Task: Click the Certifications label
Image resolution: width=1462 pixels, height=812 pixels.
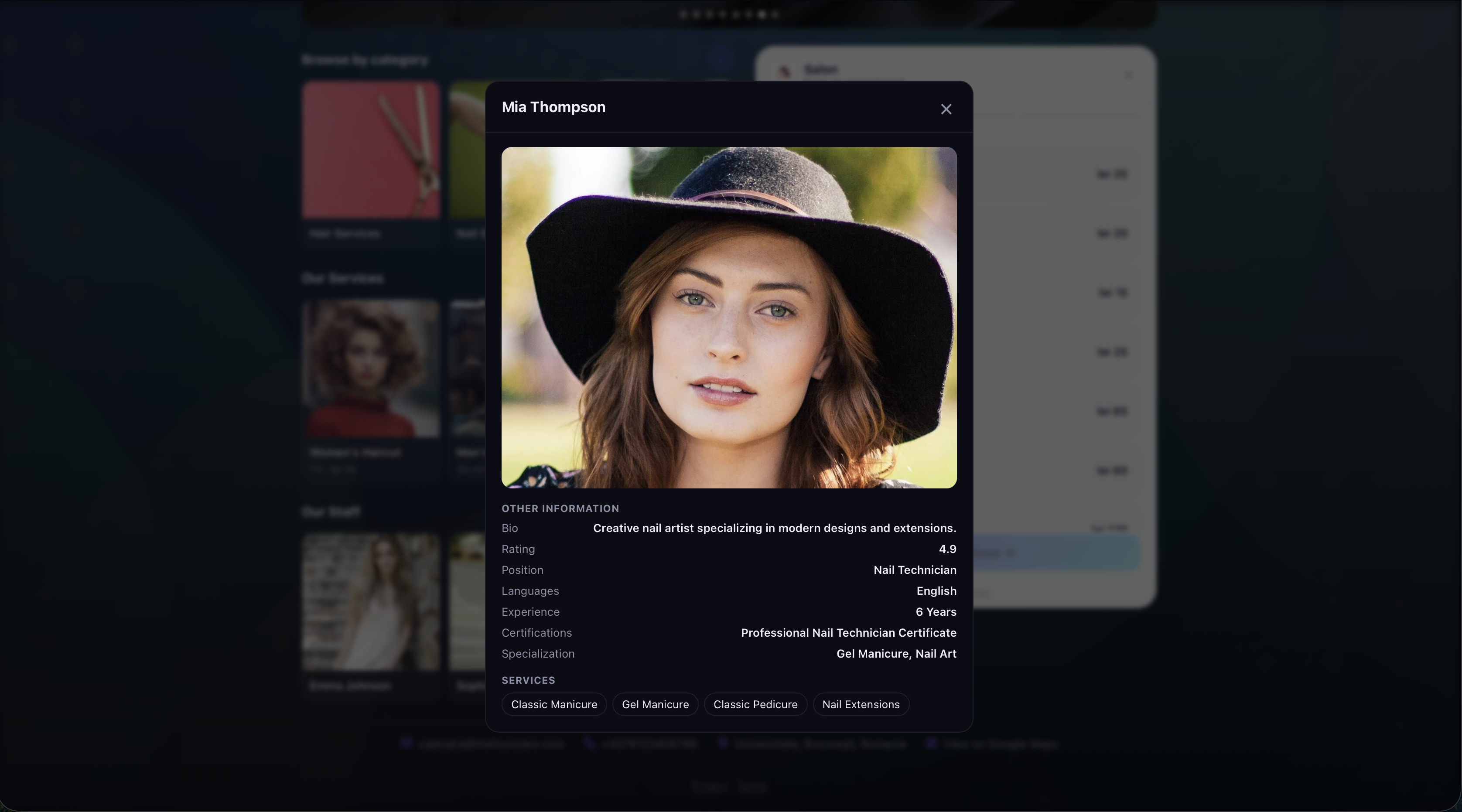Action: [536, 633]
